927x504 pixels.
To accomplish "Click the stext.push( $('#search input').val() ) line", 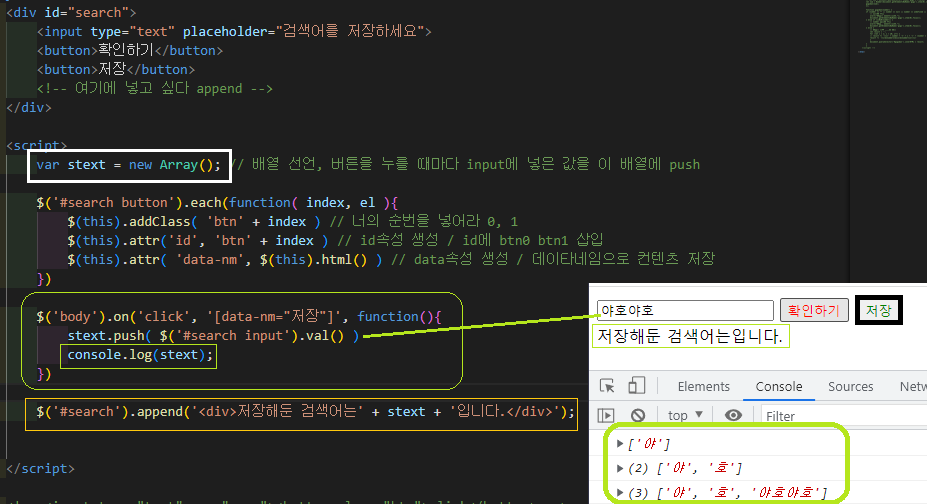I will [x=213, y=336].
